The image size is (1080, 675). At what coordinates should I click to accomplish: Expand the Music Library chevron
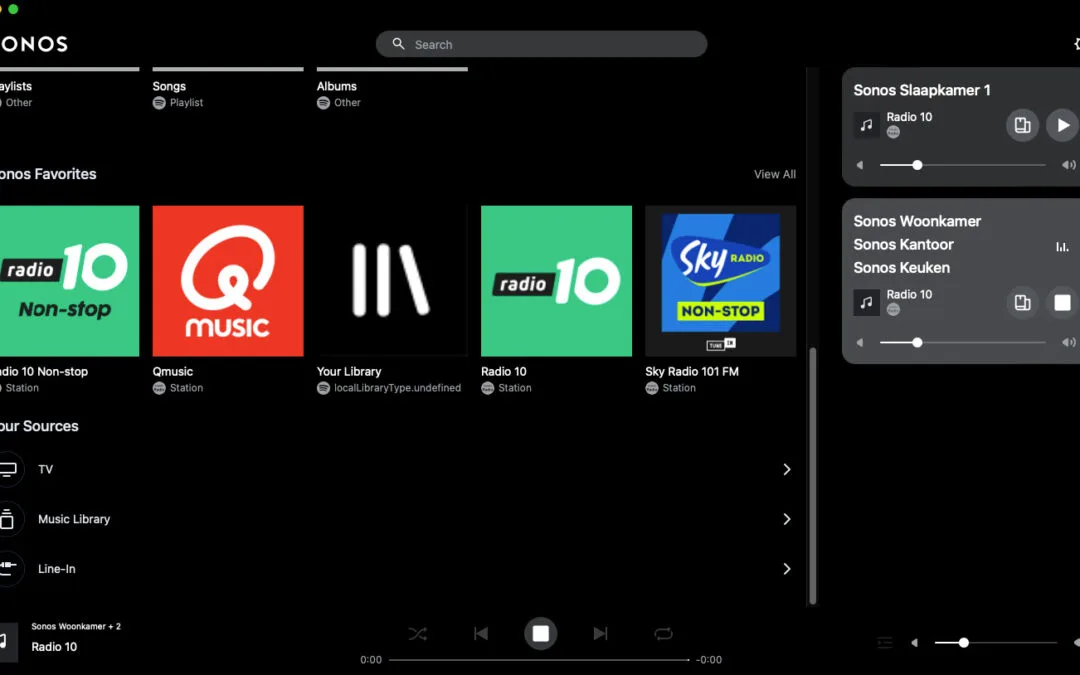coord(787,519)
